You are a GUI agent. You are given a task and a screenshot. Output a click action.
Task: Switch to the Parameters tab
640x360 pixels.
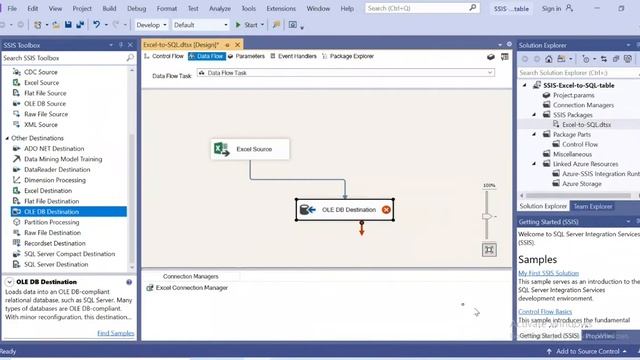click(x=247, y=56)
